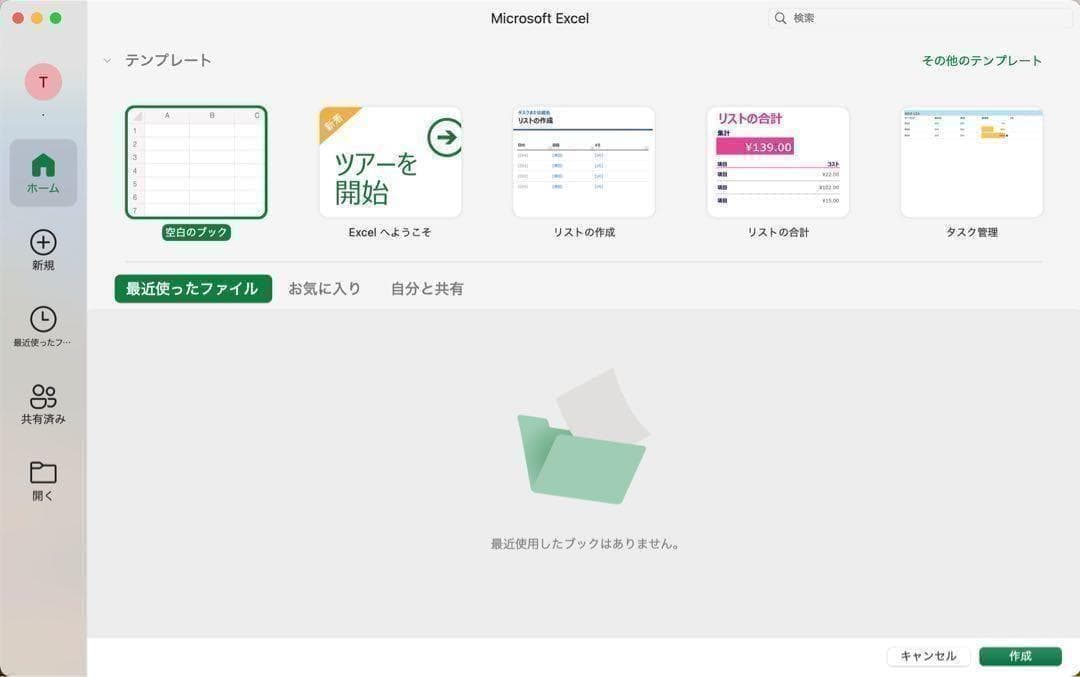The width and height of the screenshot is (1080, 677).
Task: Switch to the 自分と共有 tab
Action: (427, 289)
